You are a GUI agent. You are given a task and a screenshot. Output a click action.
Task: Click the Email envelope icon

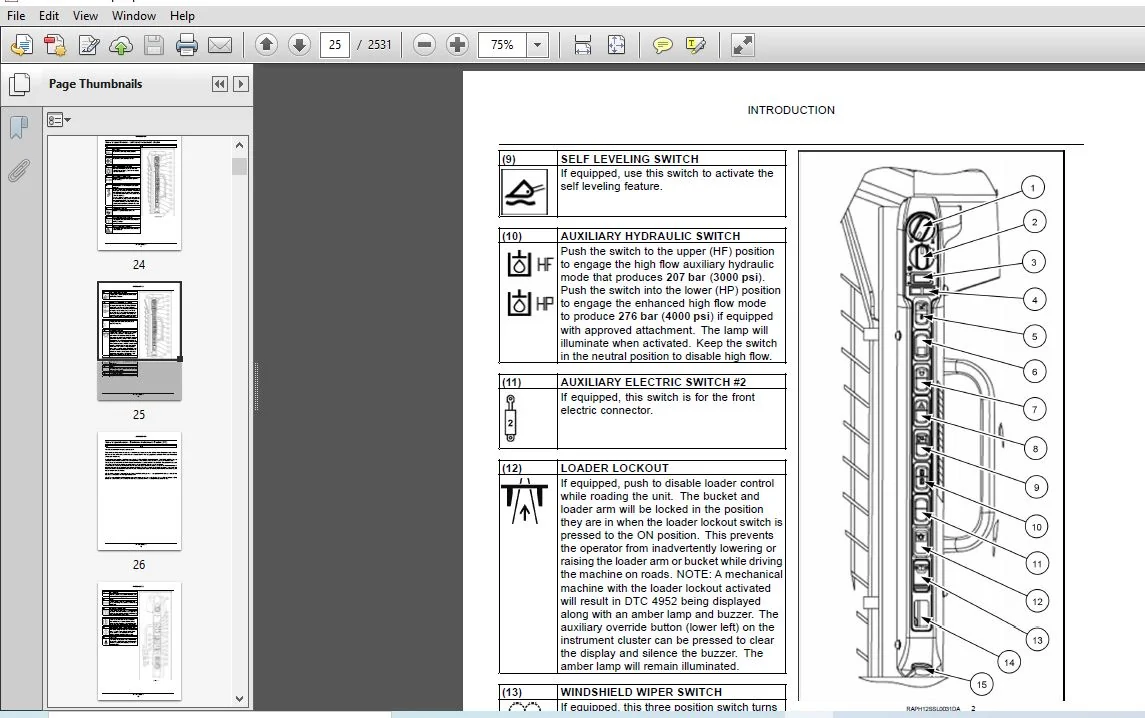click(x=220, y=45)
